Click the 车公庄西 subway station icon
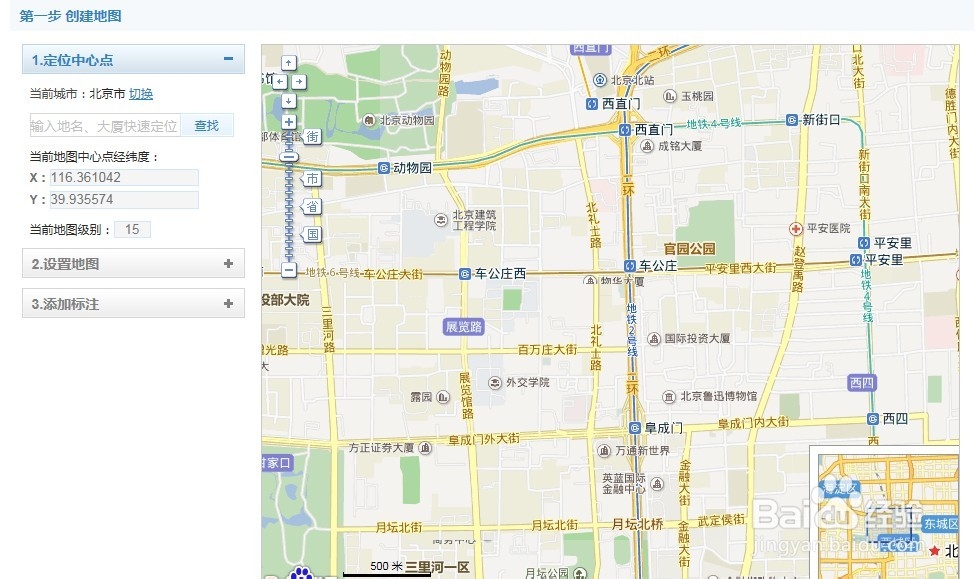The height and width of the screenshot is (579, 980). 464,274
